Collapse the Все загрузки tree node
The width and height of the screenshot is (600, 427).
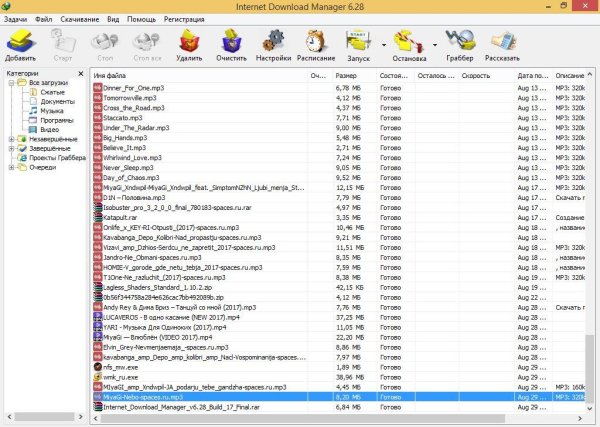point(11,83)
